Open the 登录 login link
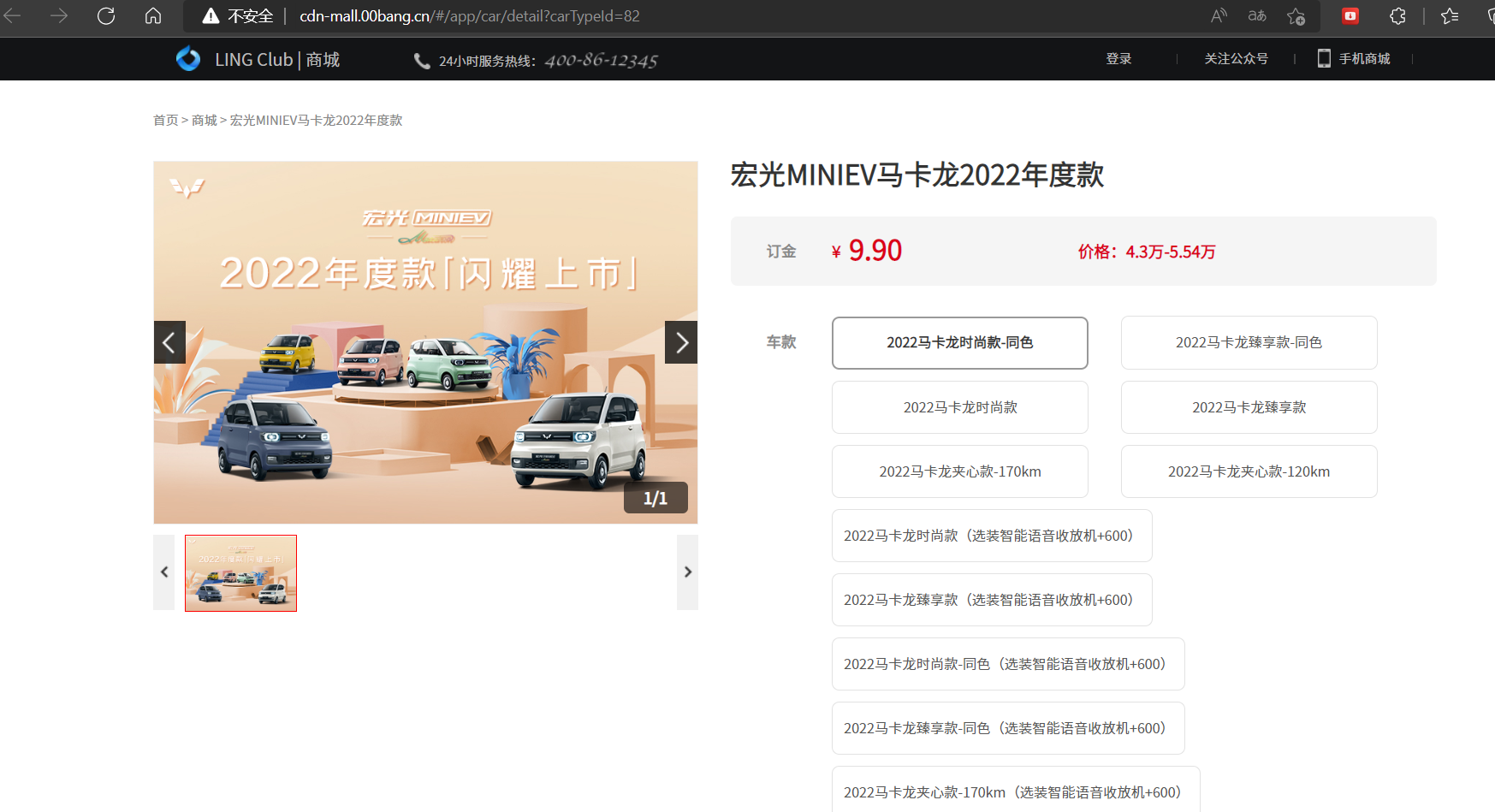 1118,58
